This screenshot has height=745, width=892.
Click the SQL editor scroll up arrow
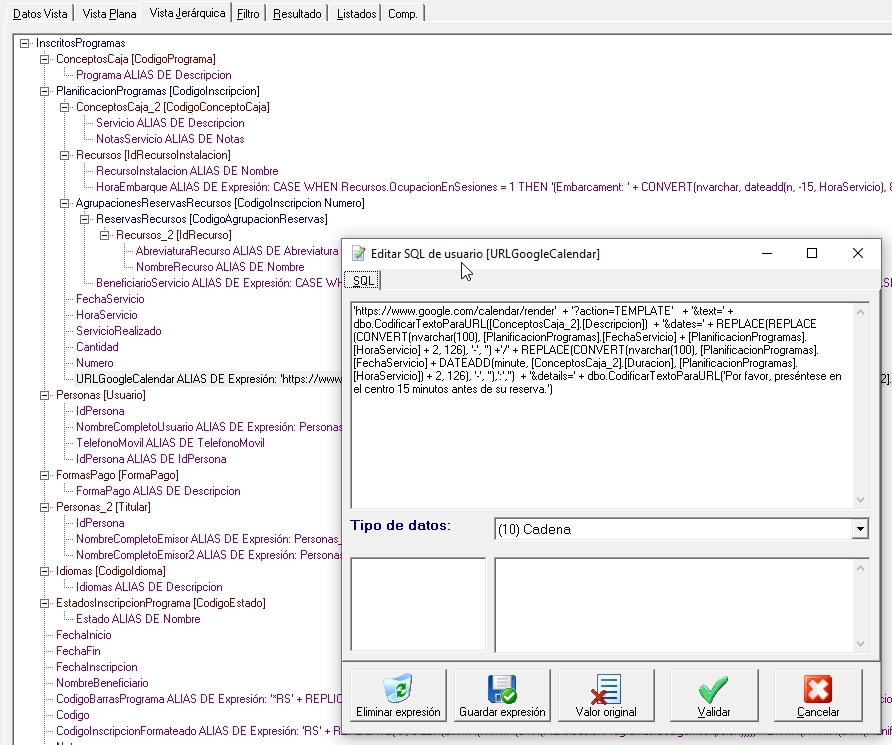(x=860, y=311)
